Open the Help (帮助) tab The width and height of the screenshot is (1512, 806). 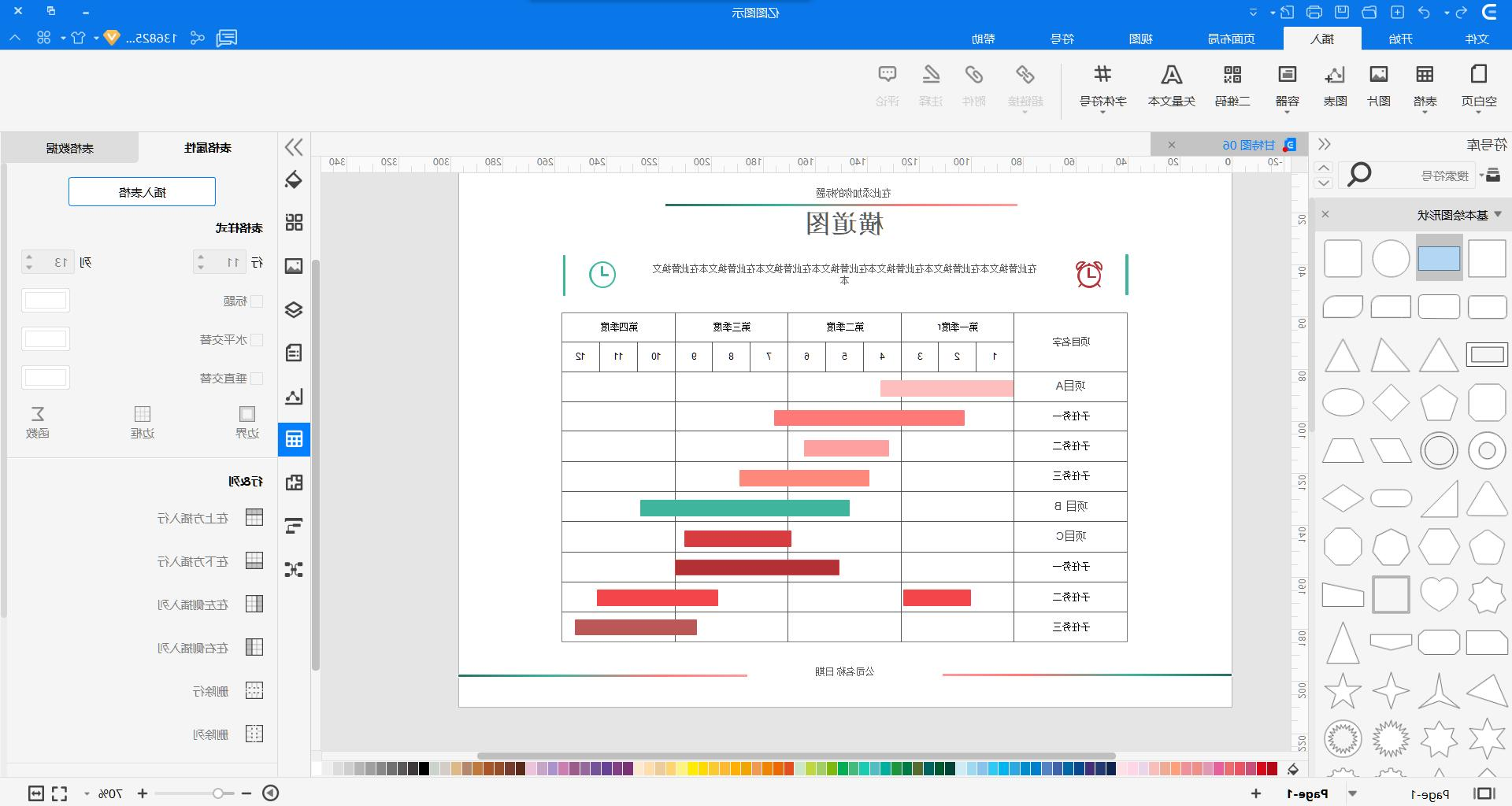[x=984, y=39]
